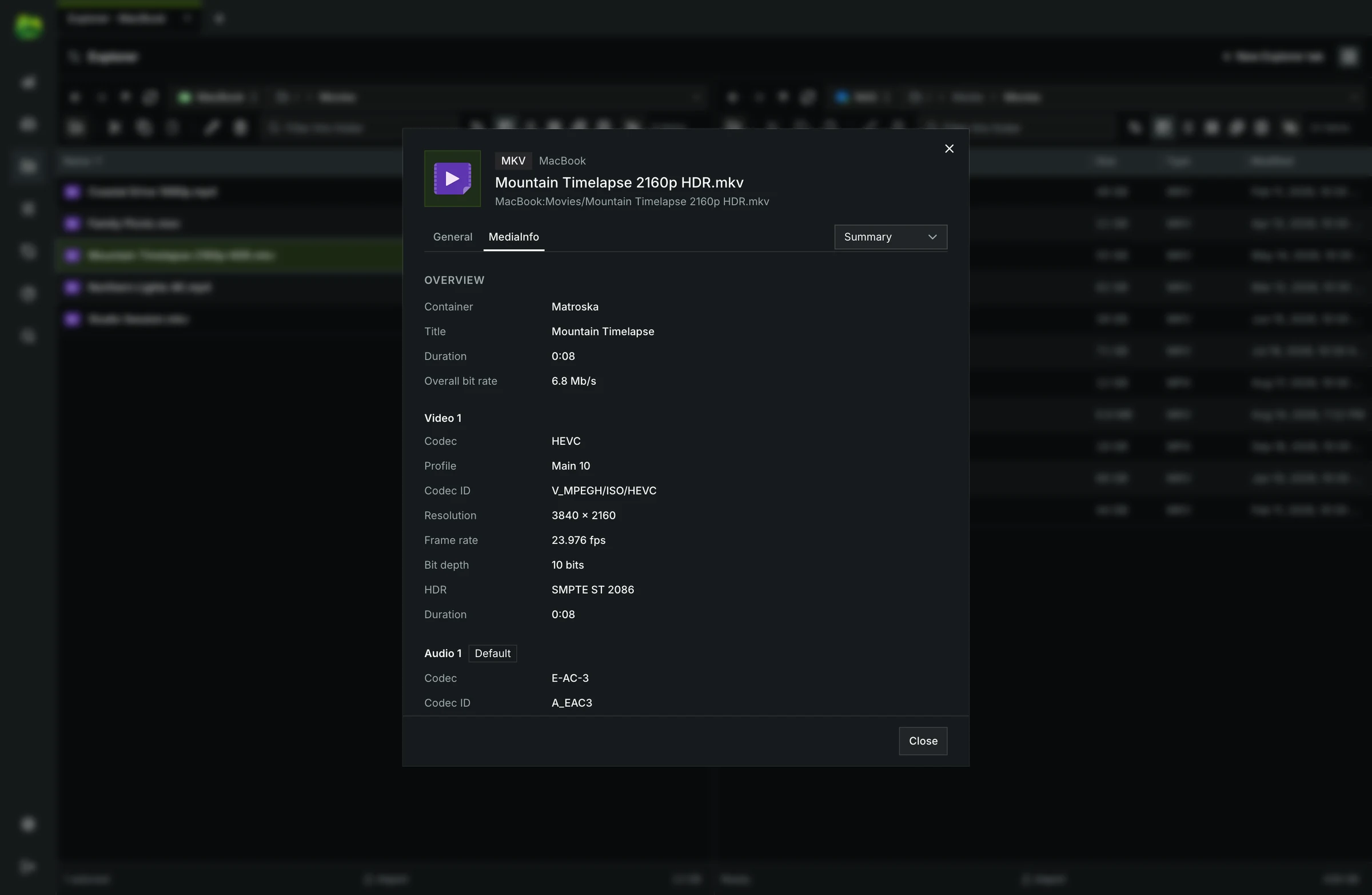
Task: Close dialog with X icon
Action: point(949,149)
